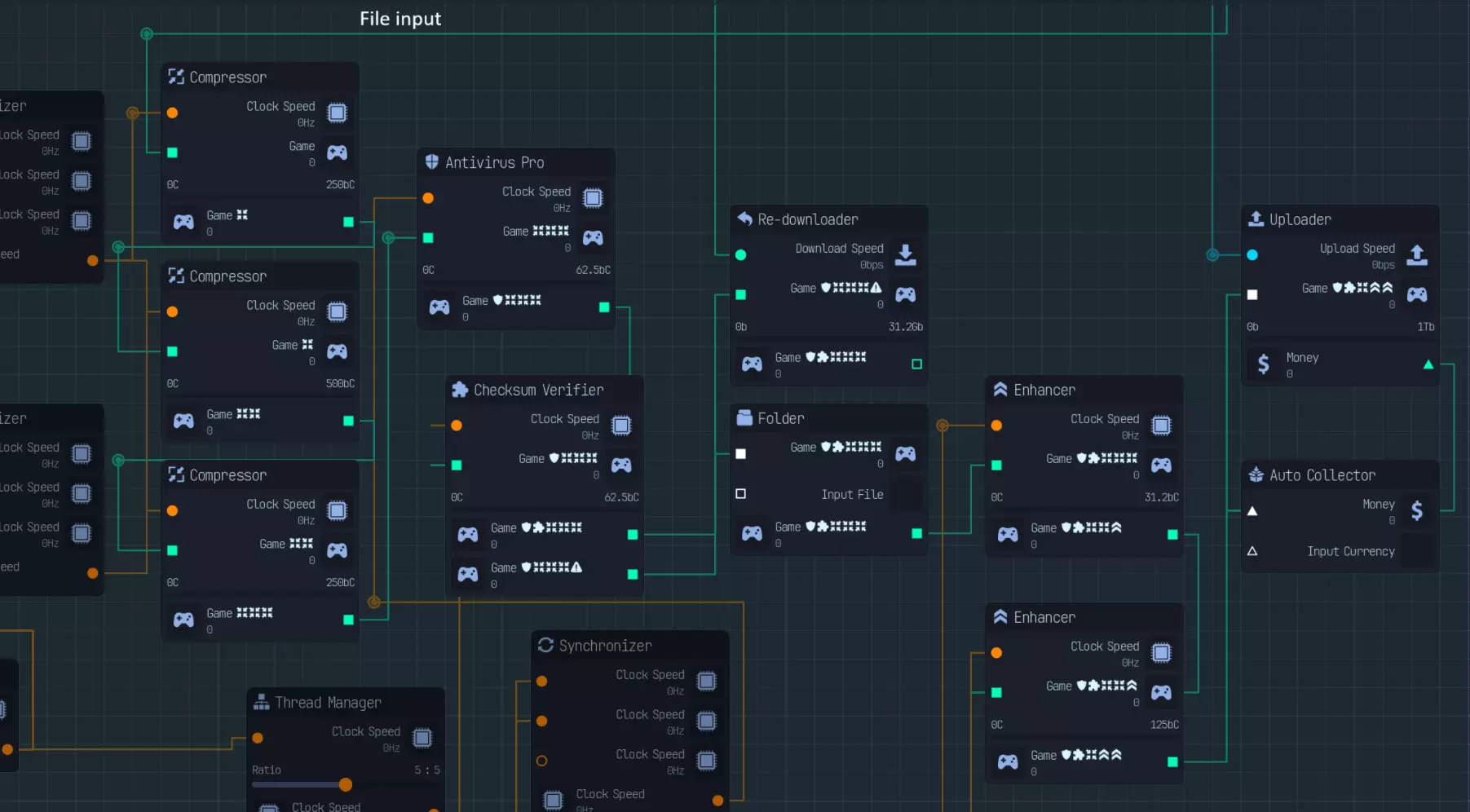Click gamepad icon in the 500bC Compressor input
The image size is (1470, 812).
tap(337, 351)
